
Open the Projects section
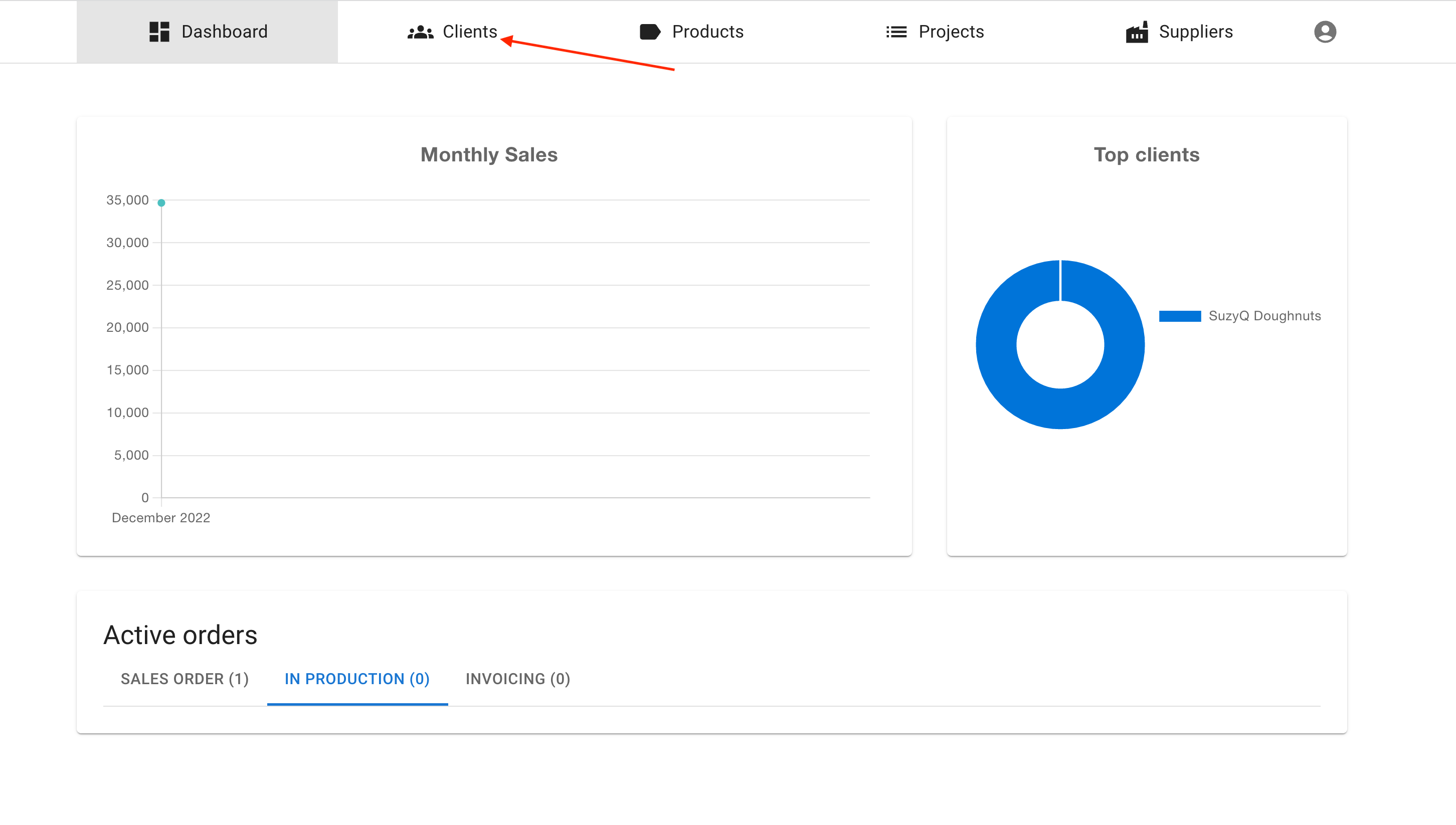[951, 32]
